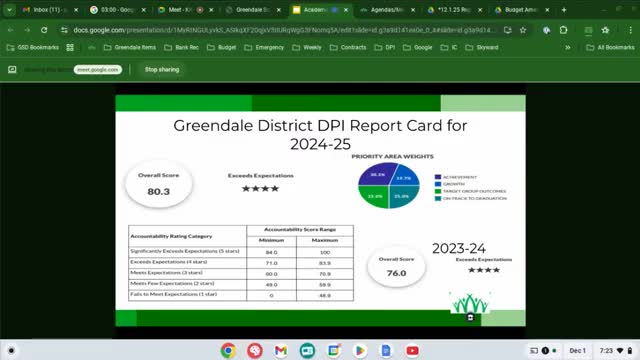Click Stop sharing button
The image size is (640, 360).
pyautogui.click(x=162, y=70)
